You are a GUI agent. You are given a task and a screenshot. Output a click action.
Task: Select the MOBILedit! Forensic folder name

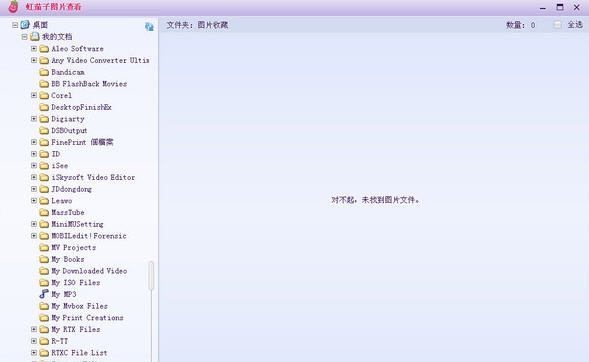click(x=89, y=236)
